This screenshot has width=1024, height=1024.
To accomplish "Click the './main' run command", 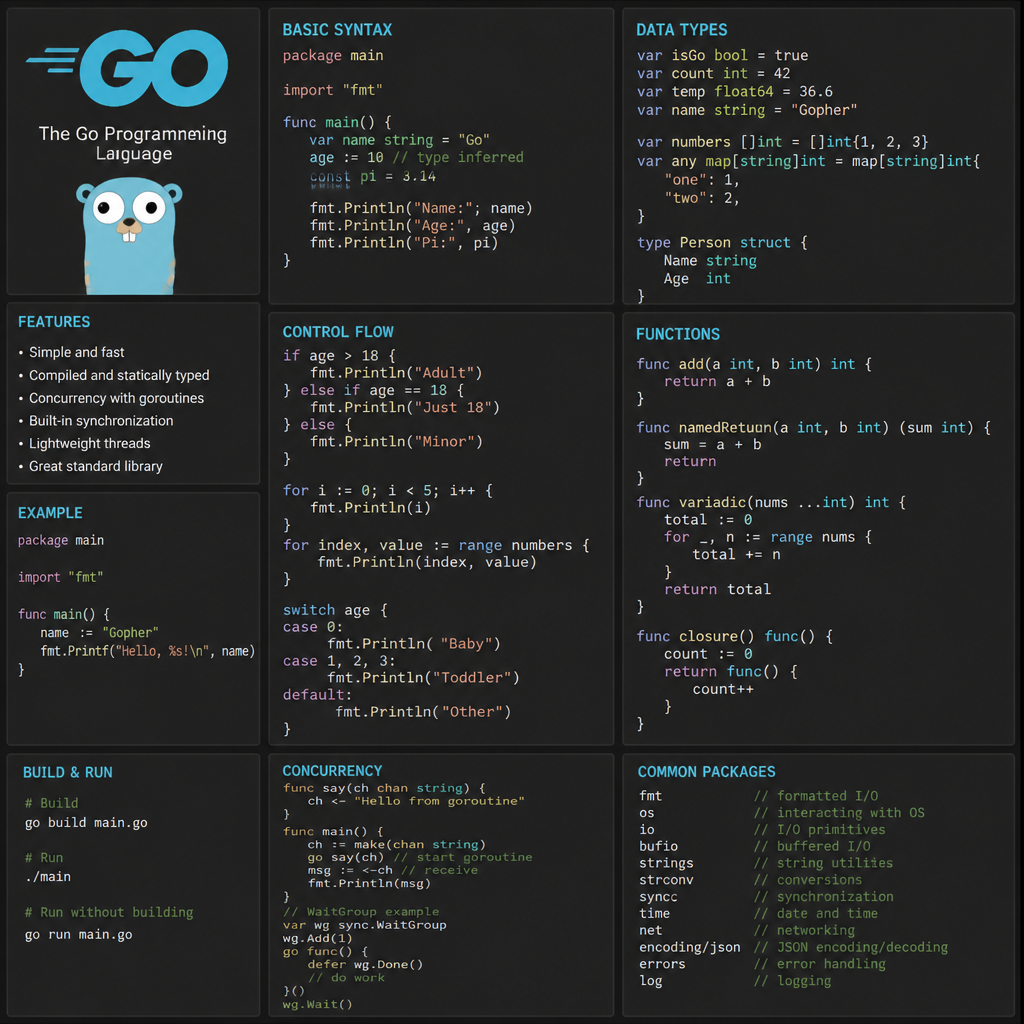I will [48, 876].
